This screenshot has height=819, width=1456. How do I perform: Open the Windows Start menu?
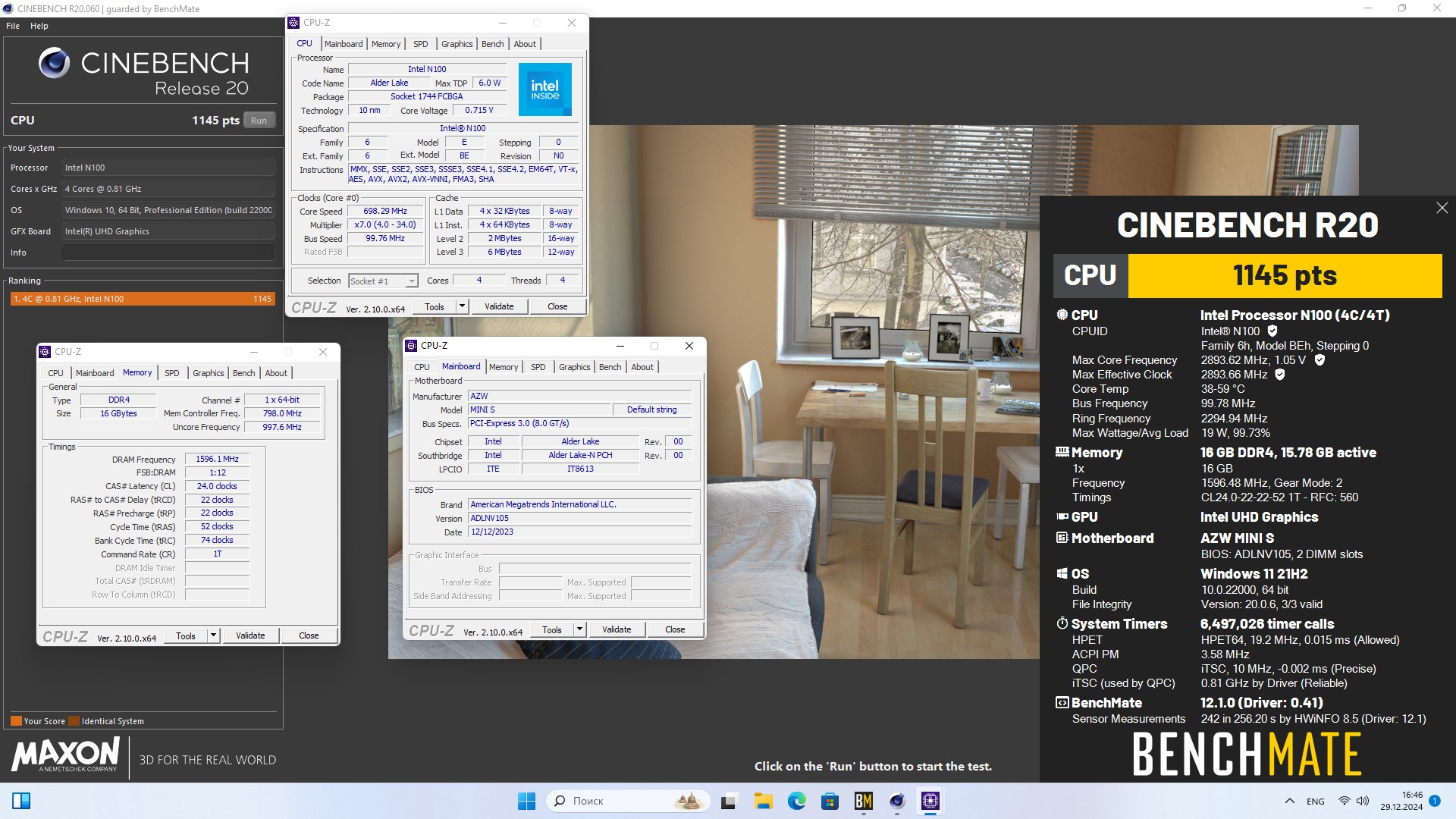[526, 801]
